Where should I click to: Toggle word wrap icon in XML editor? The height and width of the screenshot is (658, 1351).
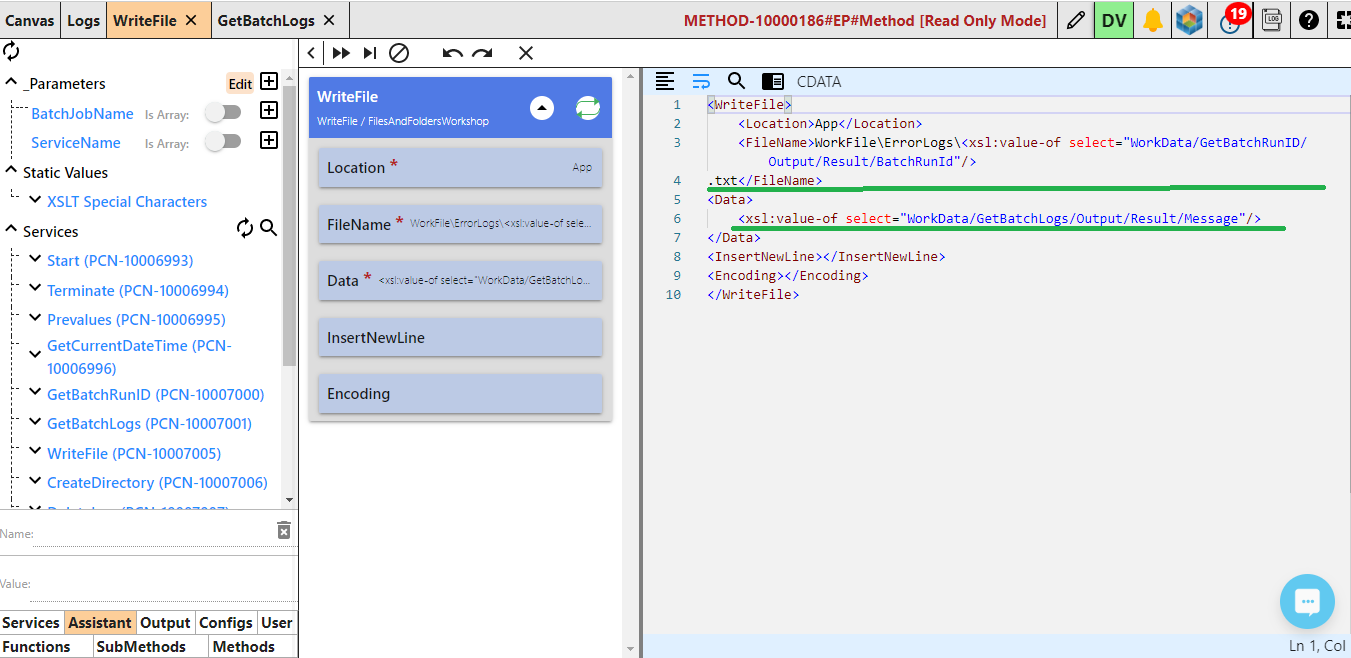(701, 81)
